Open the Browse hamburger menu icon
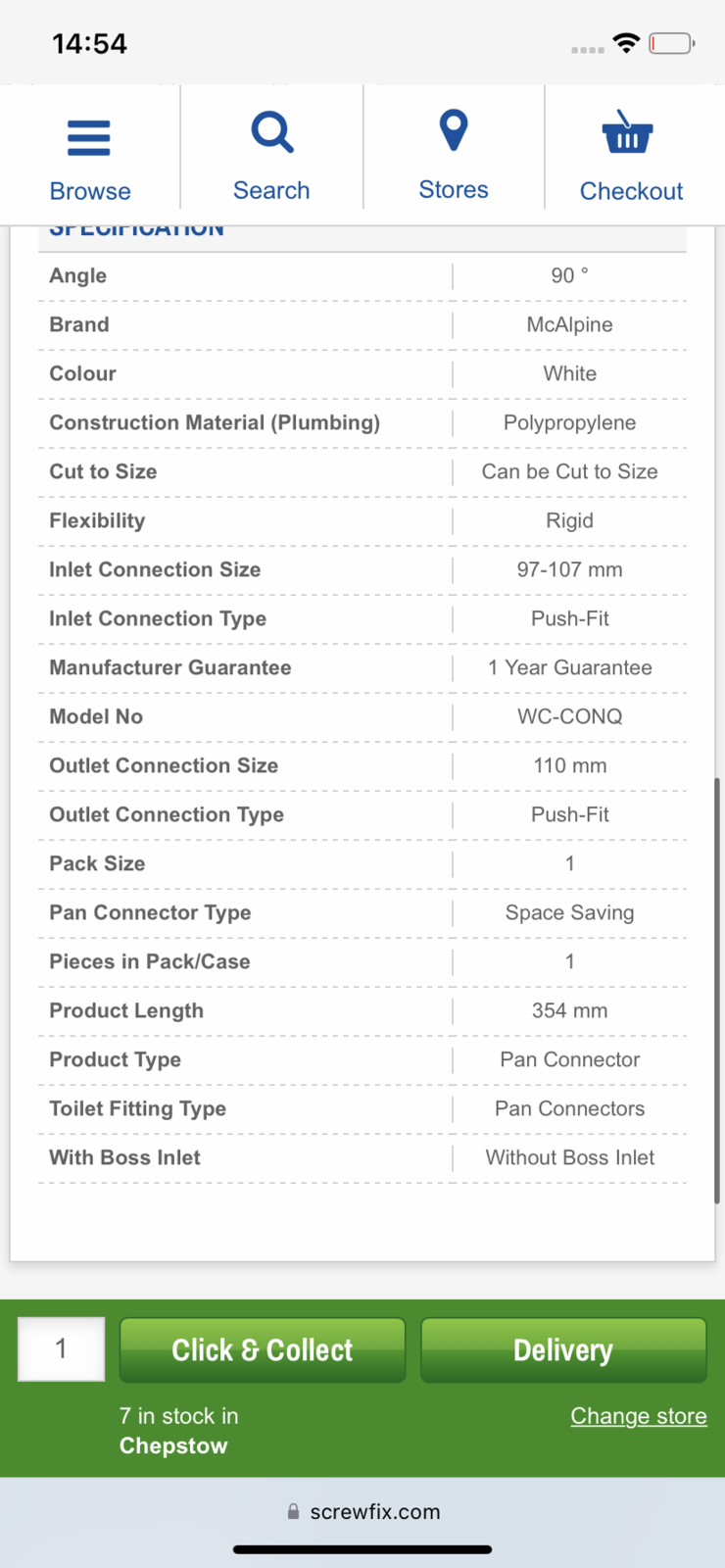The width and height of the screenshot is (725, 1568). coord(89,138)
